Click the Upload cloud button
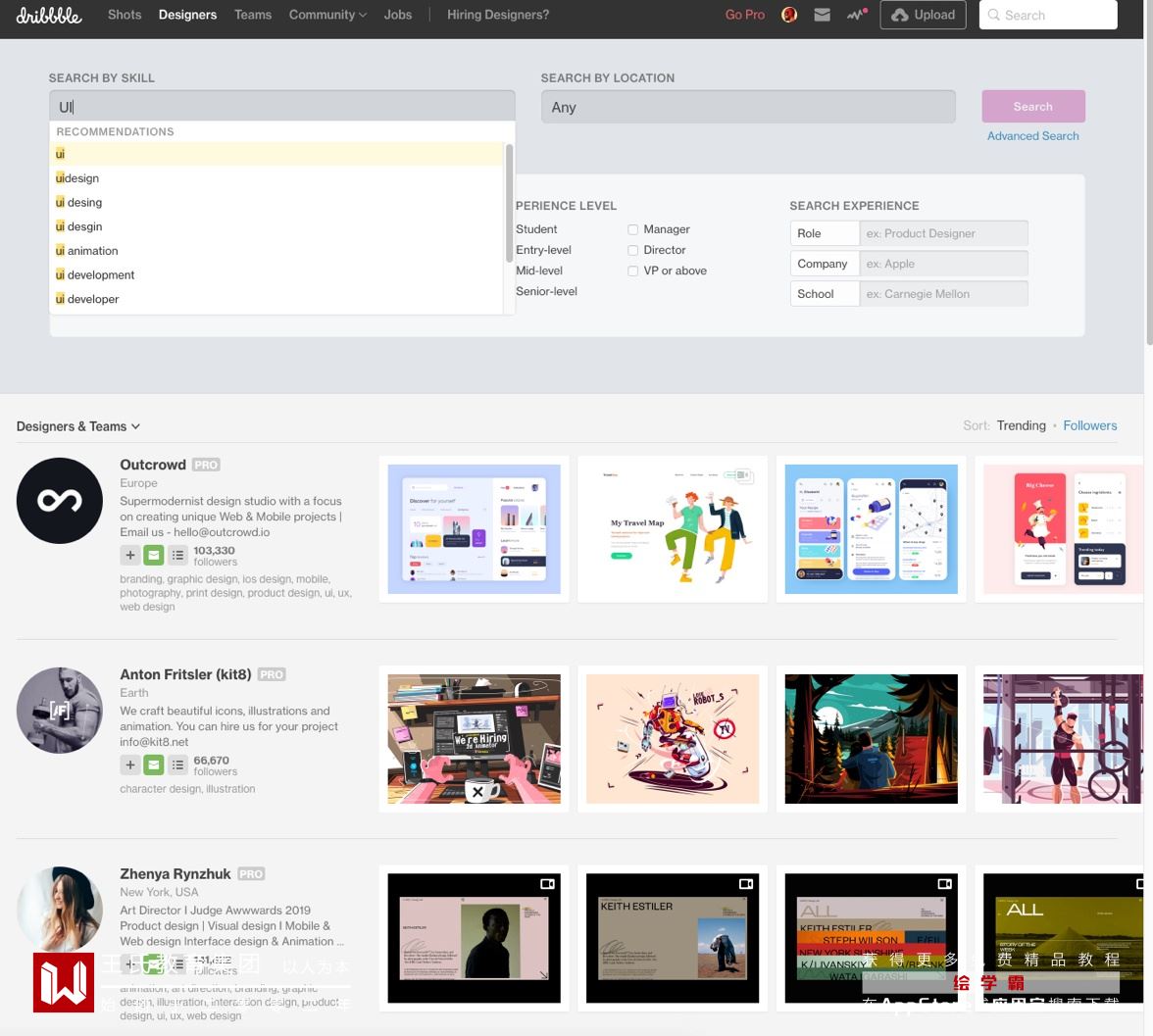Viewport: 1153px width, 1036px height. [923, 15]
